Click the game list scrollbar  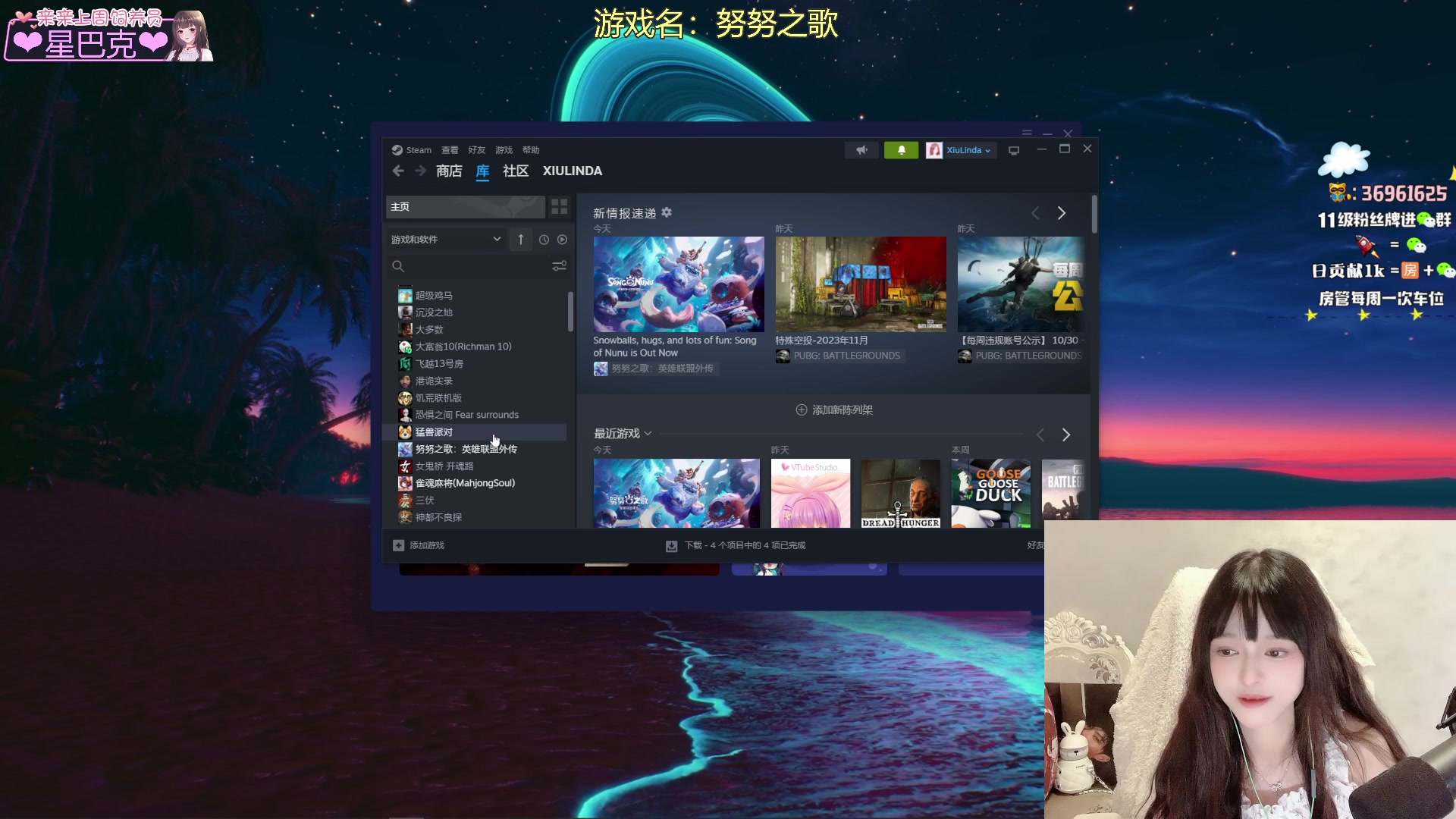point(570,312)
